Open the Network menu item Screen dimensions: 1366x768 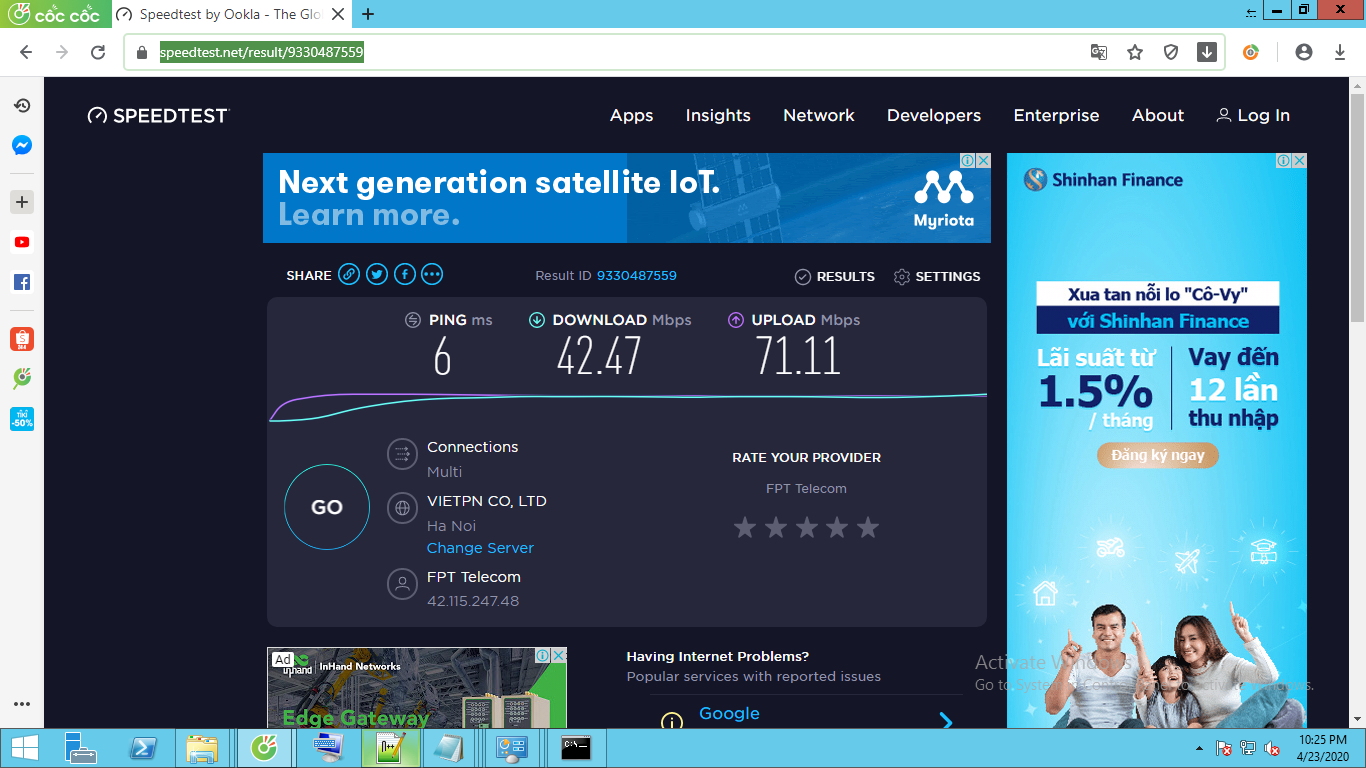coord(819,116)
